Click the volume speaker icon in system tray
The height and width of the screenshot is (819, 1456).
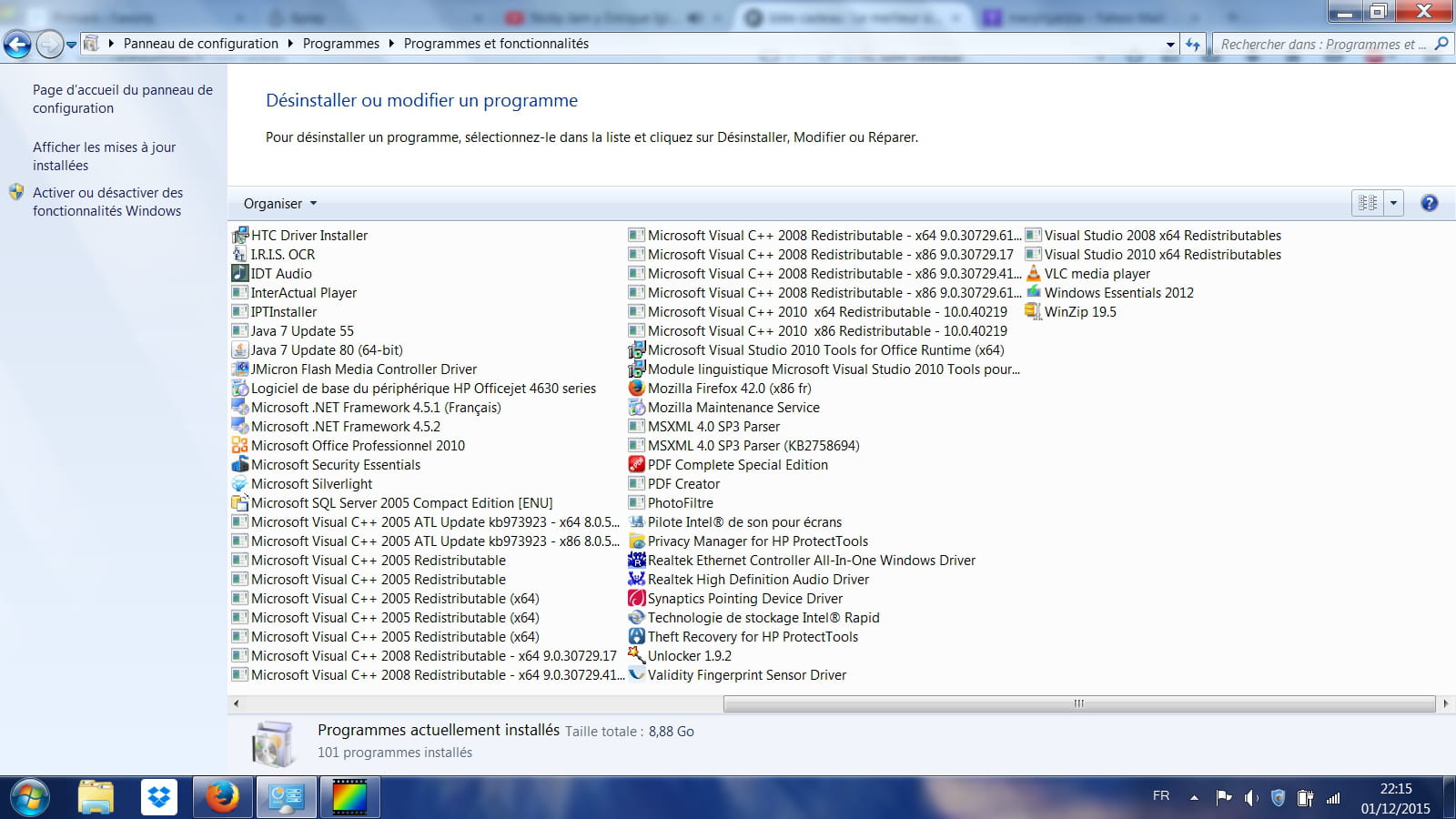(1251, 798)
